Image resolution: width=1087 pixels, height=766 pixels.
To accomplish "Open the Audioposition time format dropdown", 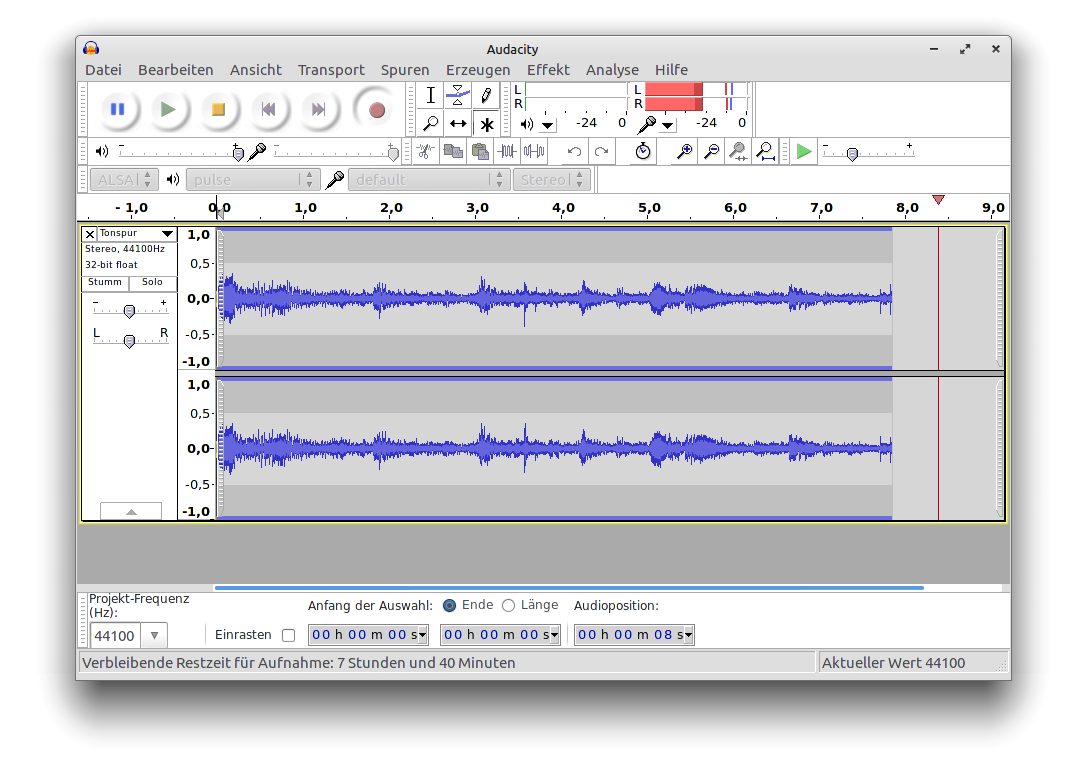I will 688,635.
